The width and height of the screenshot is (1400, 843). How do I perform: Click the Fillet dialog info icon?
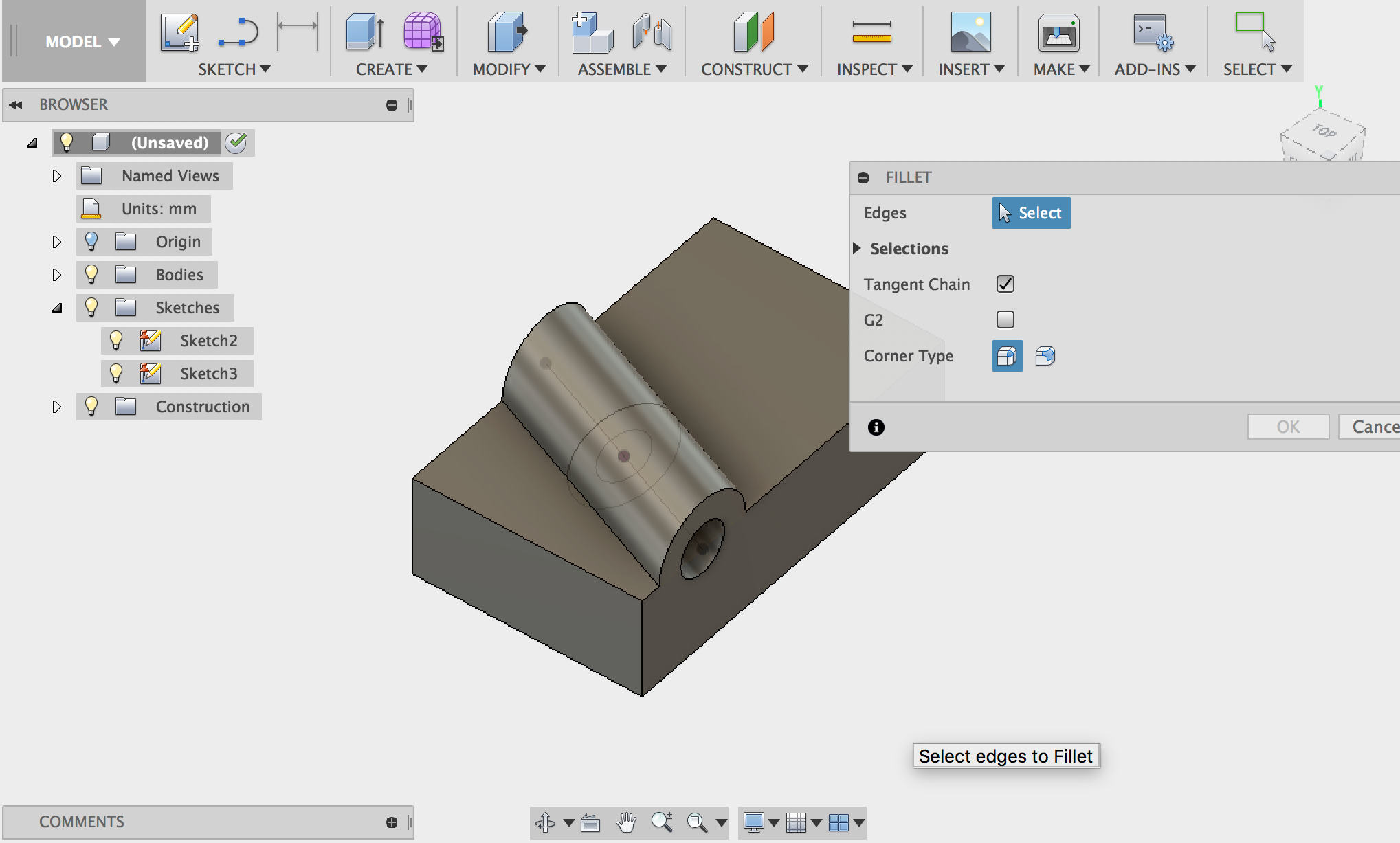pyautogui.click(x=876, y=427)
